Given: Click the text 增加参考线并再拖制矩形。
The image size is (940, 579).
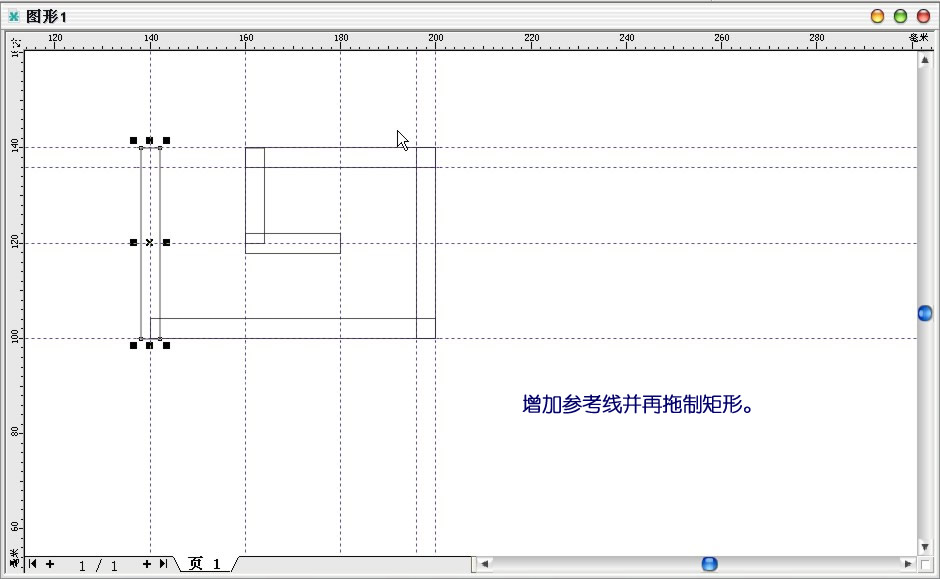Looking at the screenshot, I should coord(638,405).
